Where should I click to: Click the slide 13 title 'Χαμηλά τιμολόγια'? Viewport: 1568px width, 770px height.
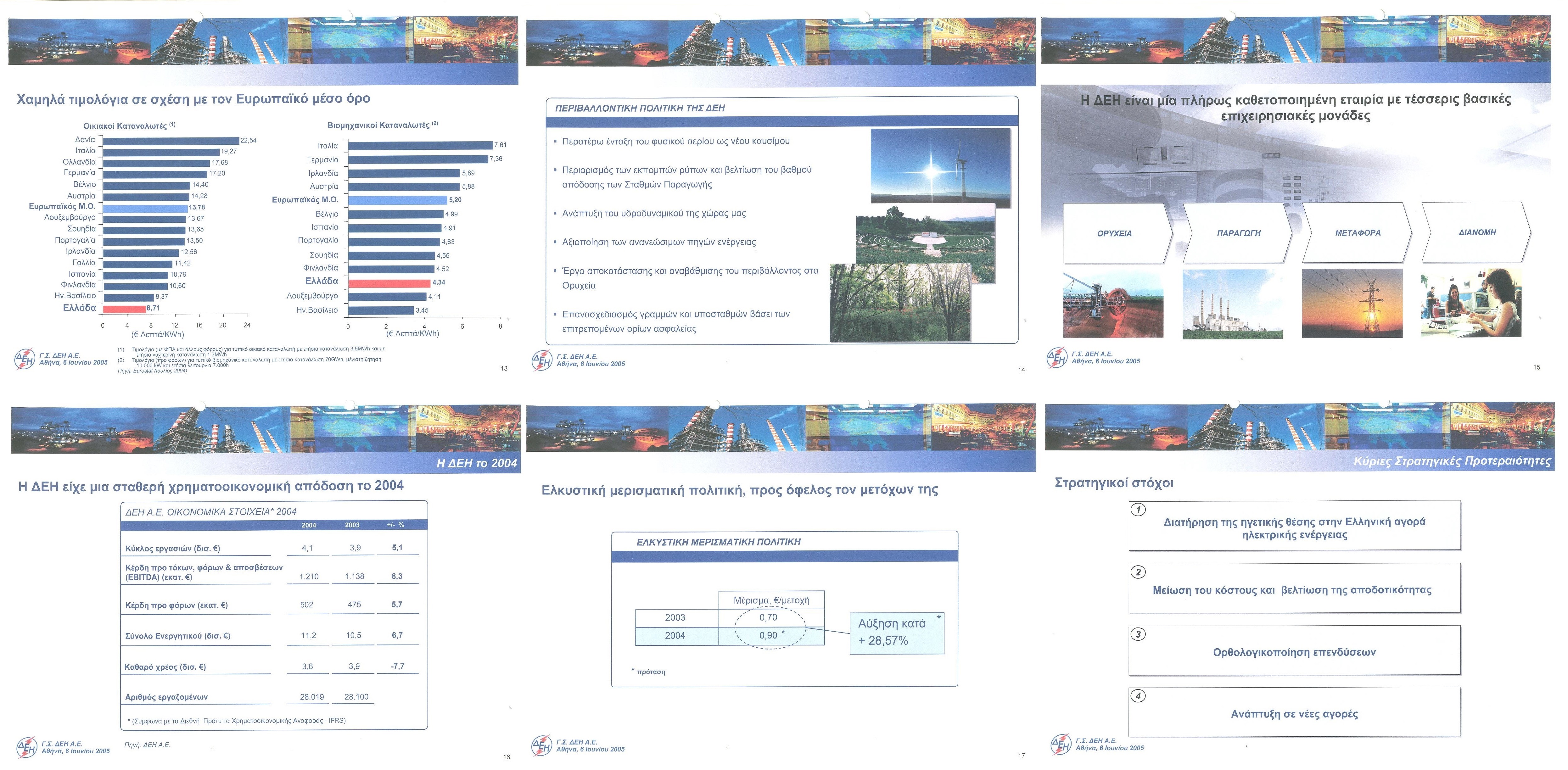tap(193, 98)
